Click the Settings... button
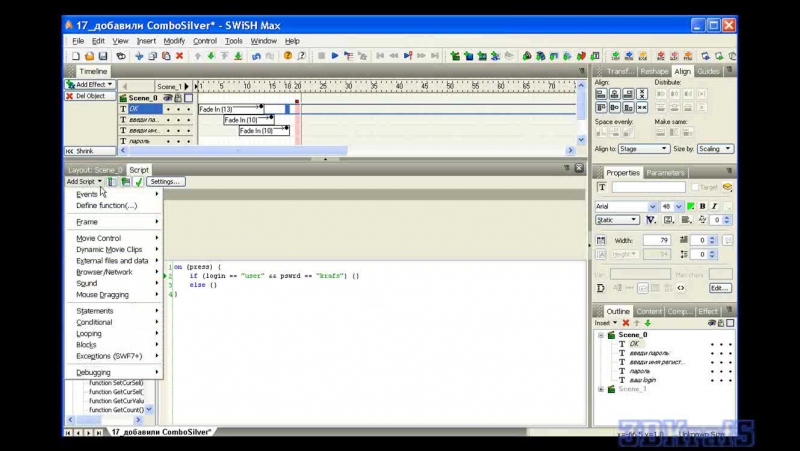Viewport: 800px width, 451px height. coord(165,182)
